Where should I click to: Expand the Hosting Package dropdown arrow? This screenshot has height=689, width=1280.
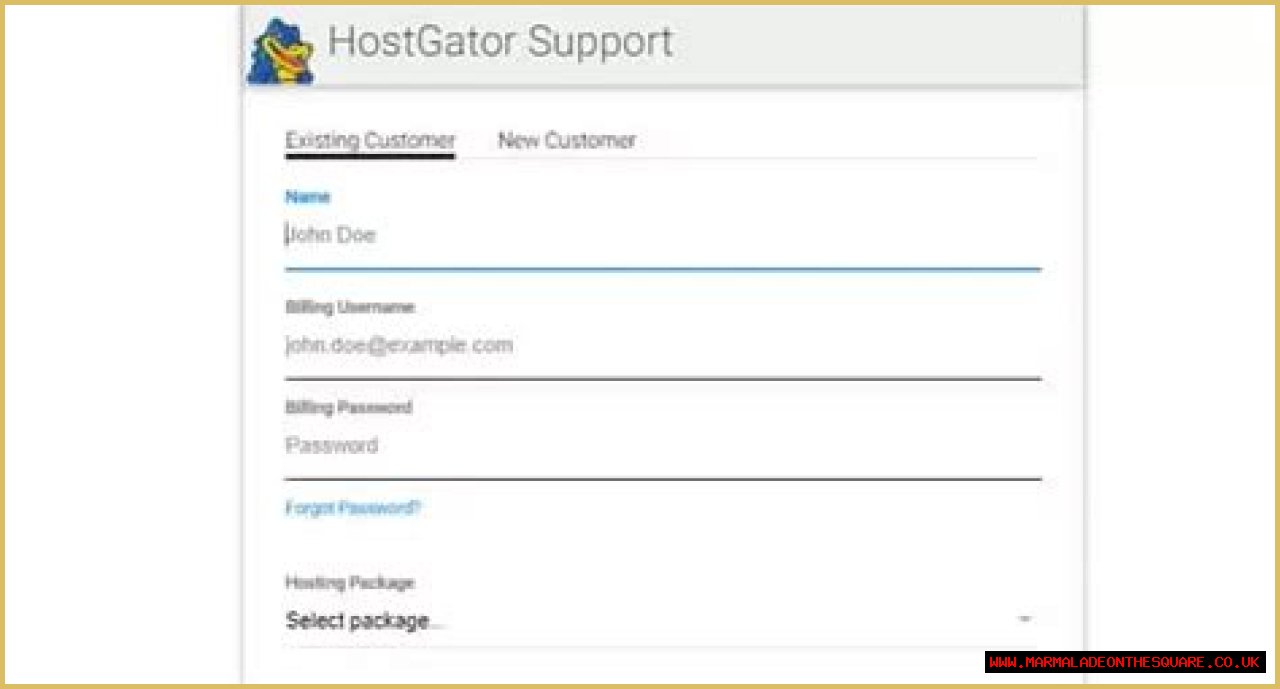coord(1025,620)
